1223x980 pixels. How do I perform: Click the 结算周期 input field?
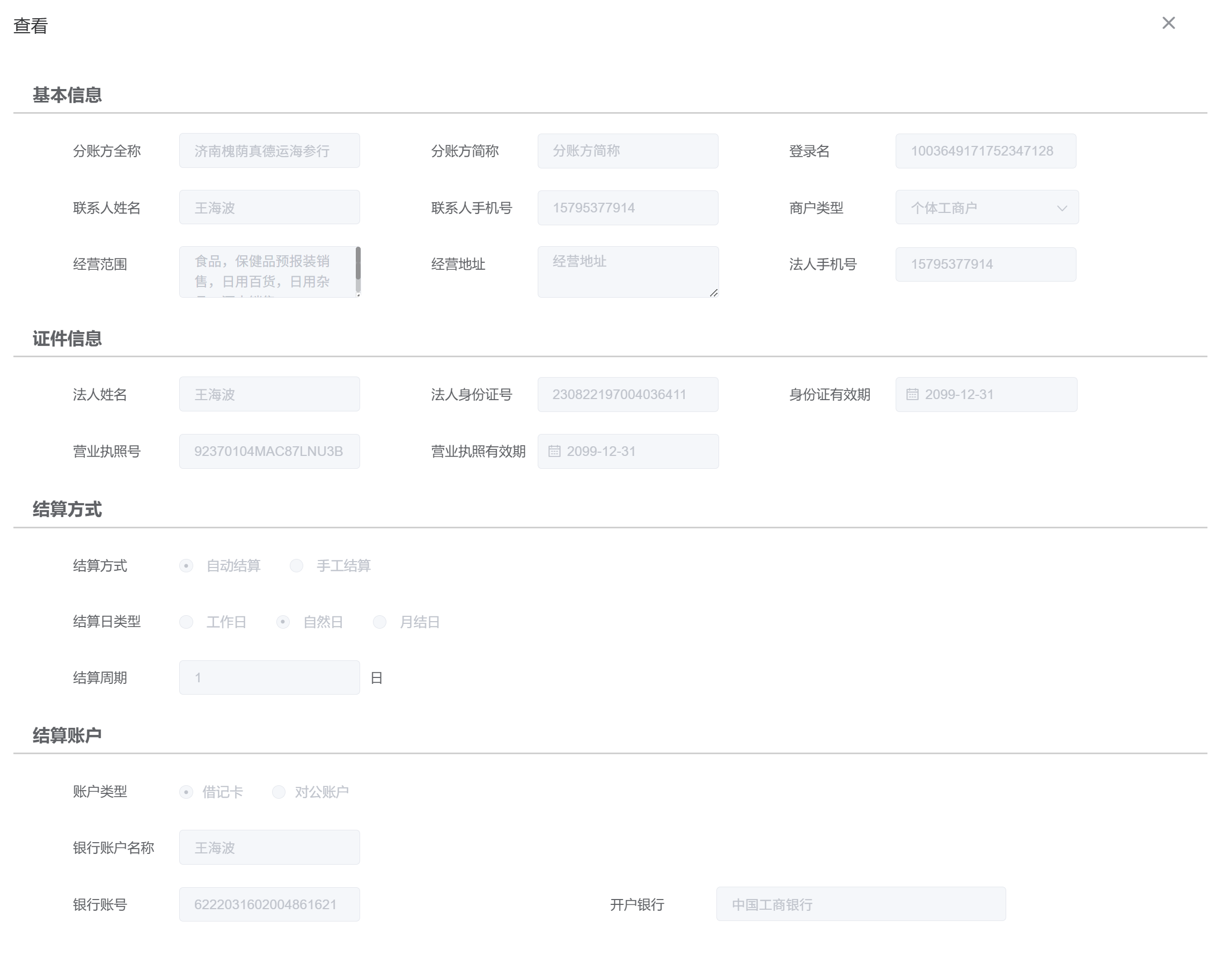269,677
